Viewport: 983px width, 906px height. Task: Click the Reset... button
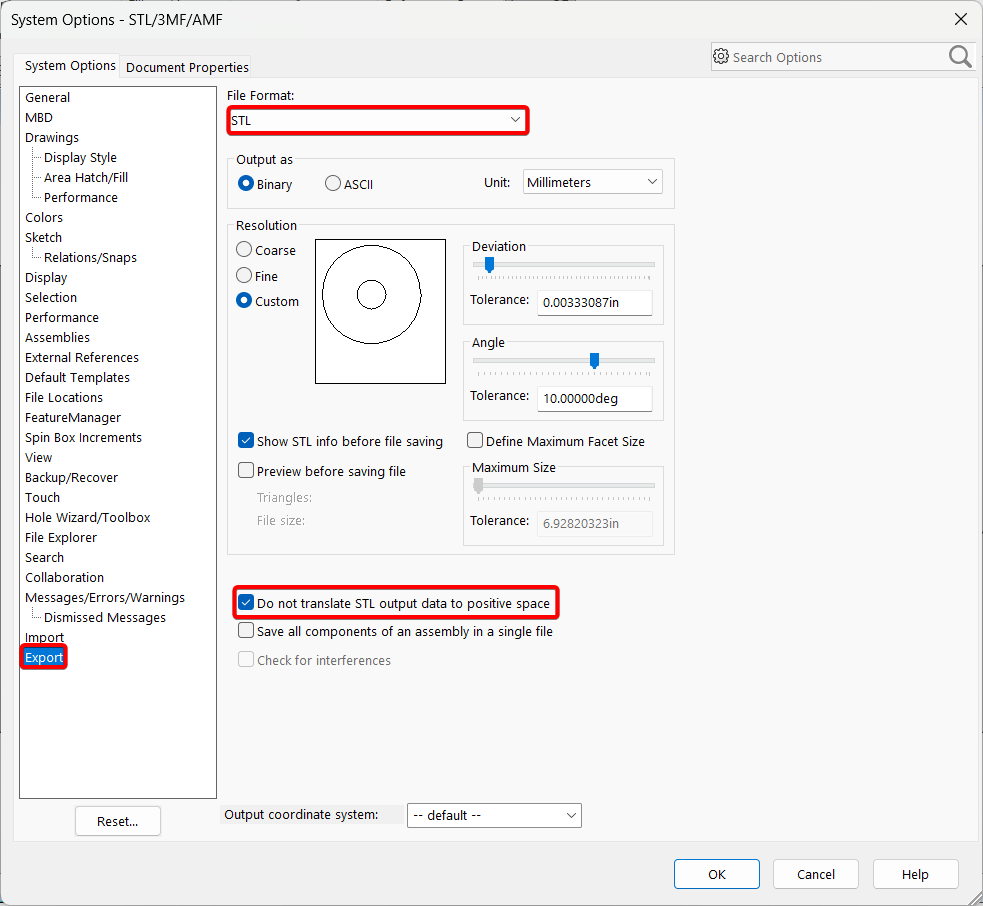(x=117, y=821)
